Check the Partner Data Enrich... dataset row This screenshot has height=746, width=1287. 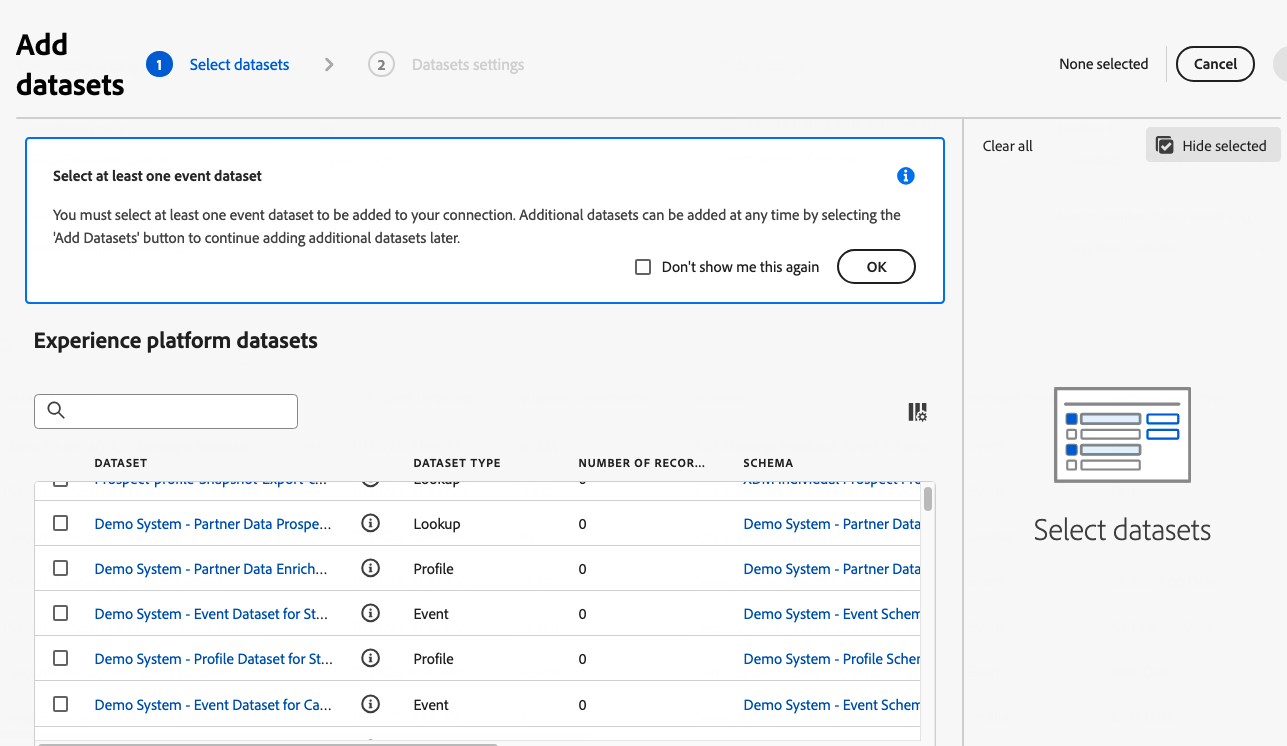click(x=61, y=568)
